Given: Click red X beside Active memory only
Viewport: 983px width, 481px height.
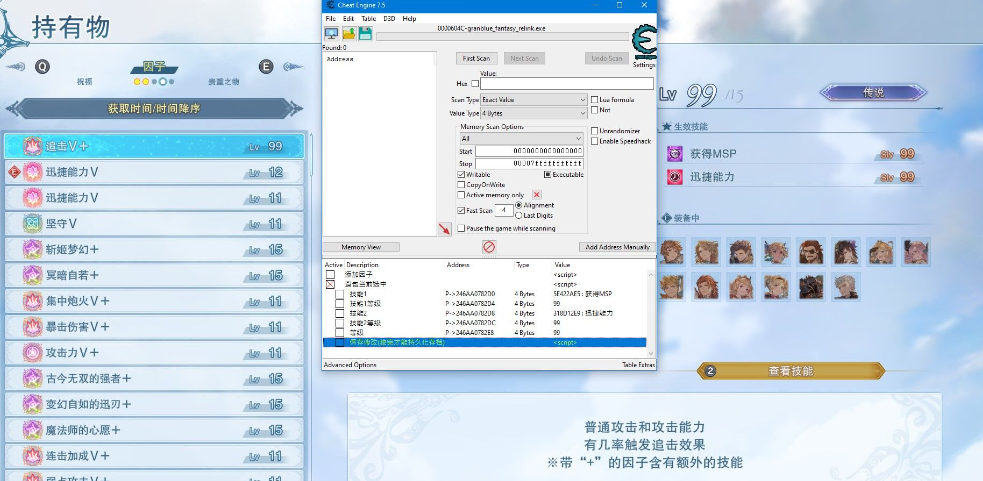Looking at the screenshot, I should coord(537,195).
